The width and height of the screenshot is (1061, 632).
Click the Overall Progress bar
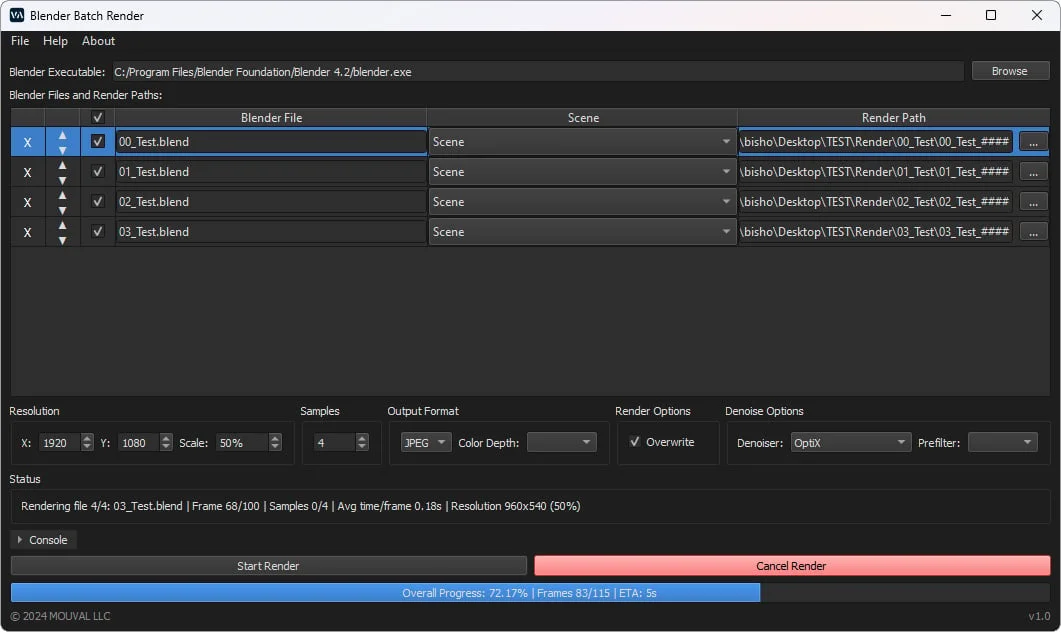[x=529, y=593]
